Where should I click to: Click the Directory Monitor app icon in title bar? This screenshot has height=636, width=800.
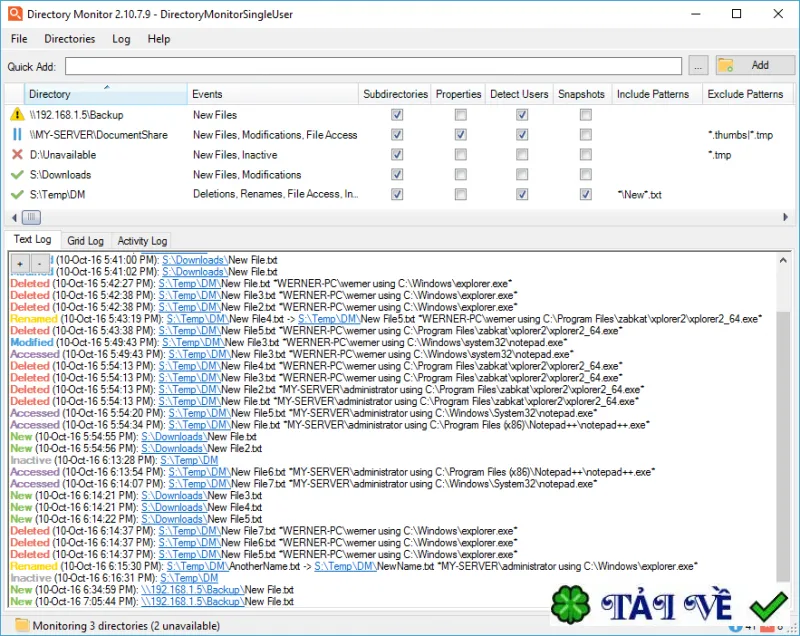tap(15, 14)
